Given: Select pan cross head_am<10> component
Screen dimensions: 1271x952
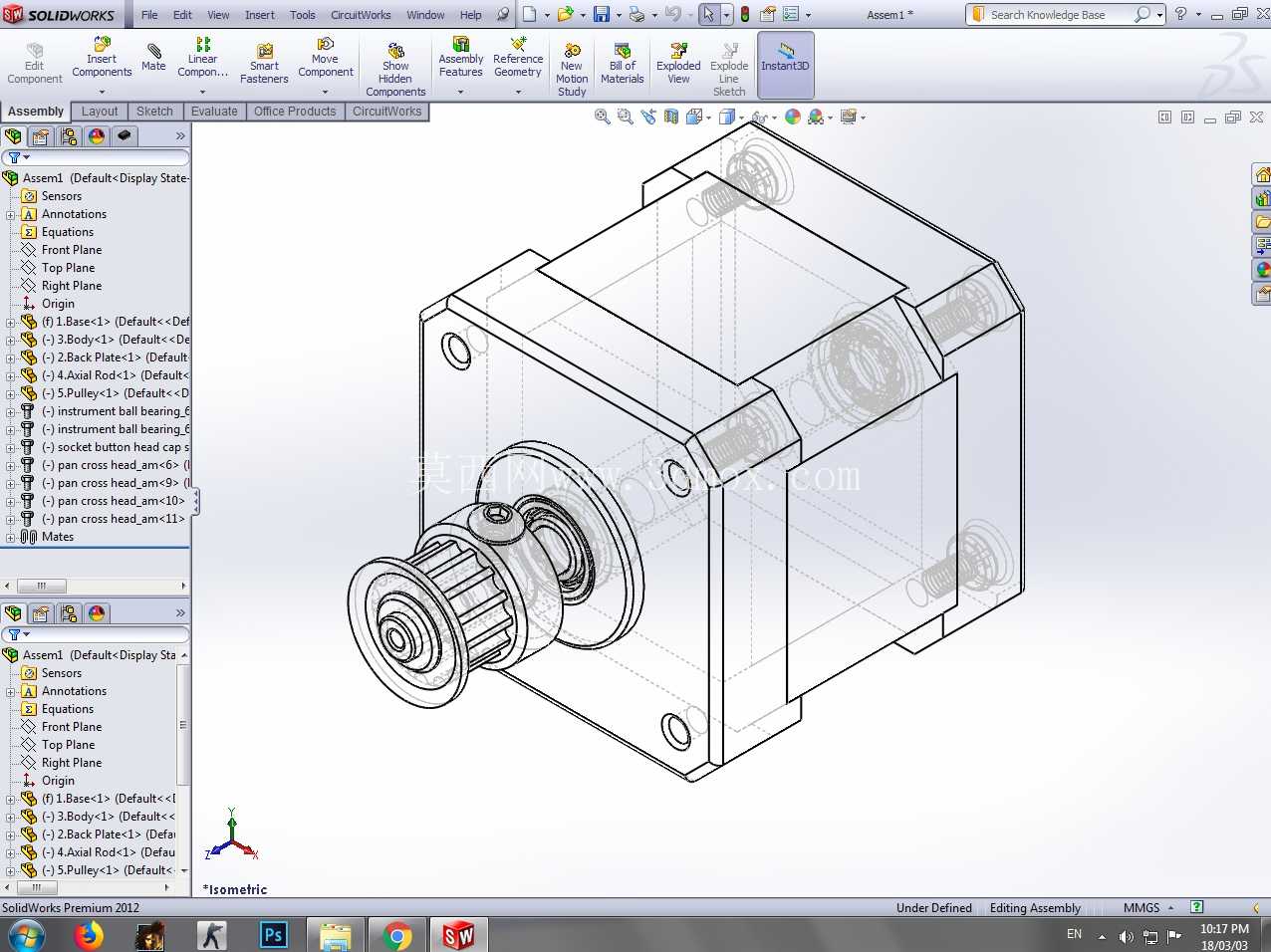Looking at the screenshot, I should click(x=113, y=501).
